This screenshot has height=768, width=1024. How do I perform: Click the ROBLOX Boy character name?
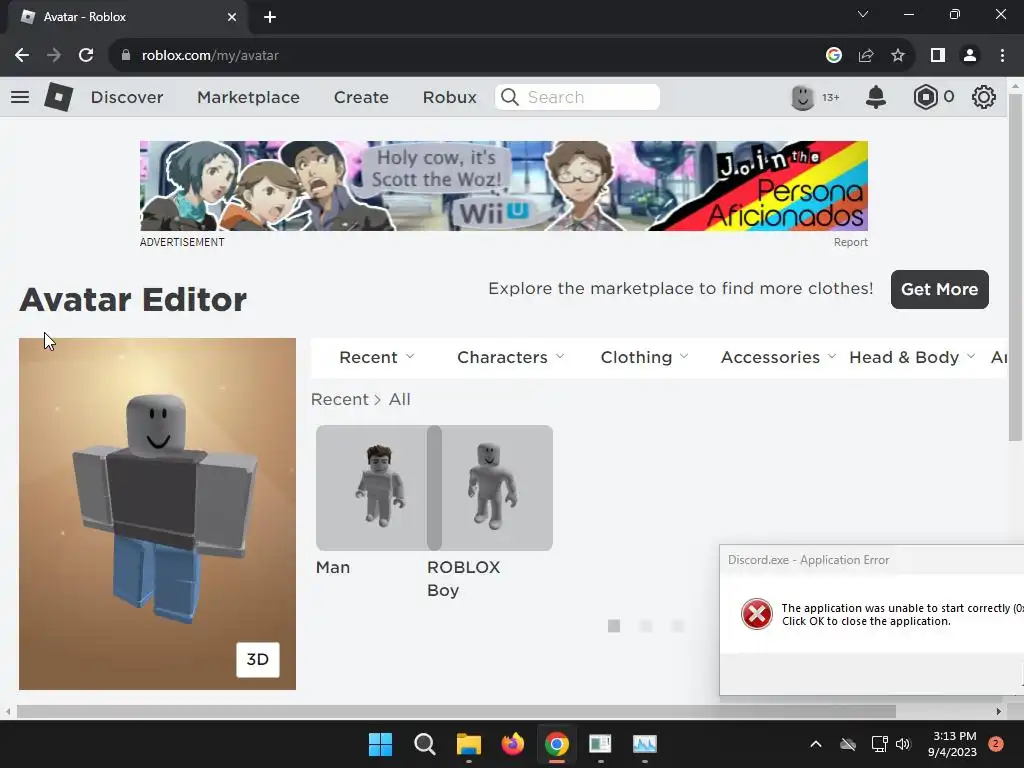pyautogui.click(x=463, y=579)
